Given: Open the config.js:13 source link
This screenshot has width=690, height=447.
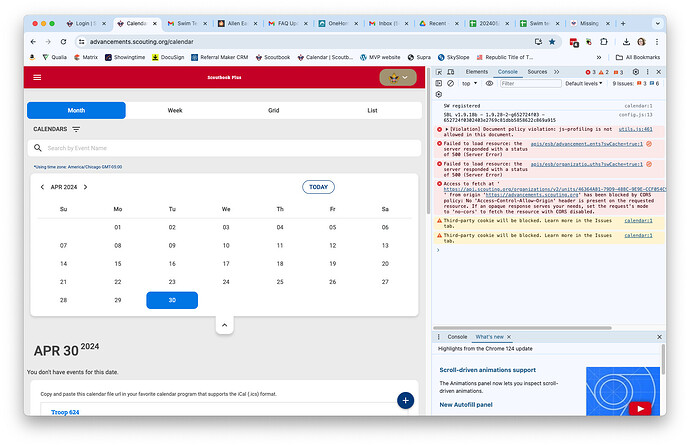Looking at the screenshot, I should tap(635, 115).
